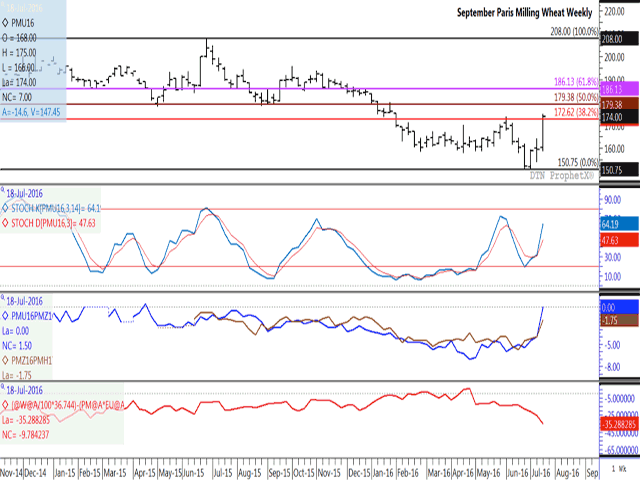640x480 pixels.
Task: Click Jul-15 on the time axis
Action: click(222, 473)
